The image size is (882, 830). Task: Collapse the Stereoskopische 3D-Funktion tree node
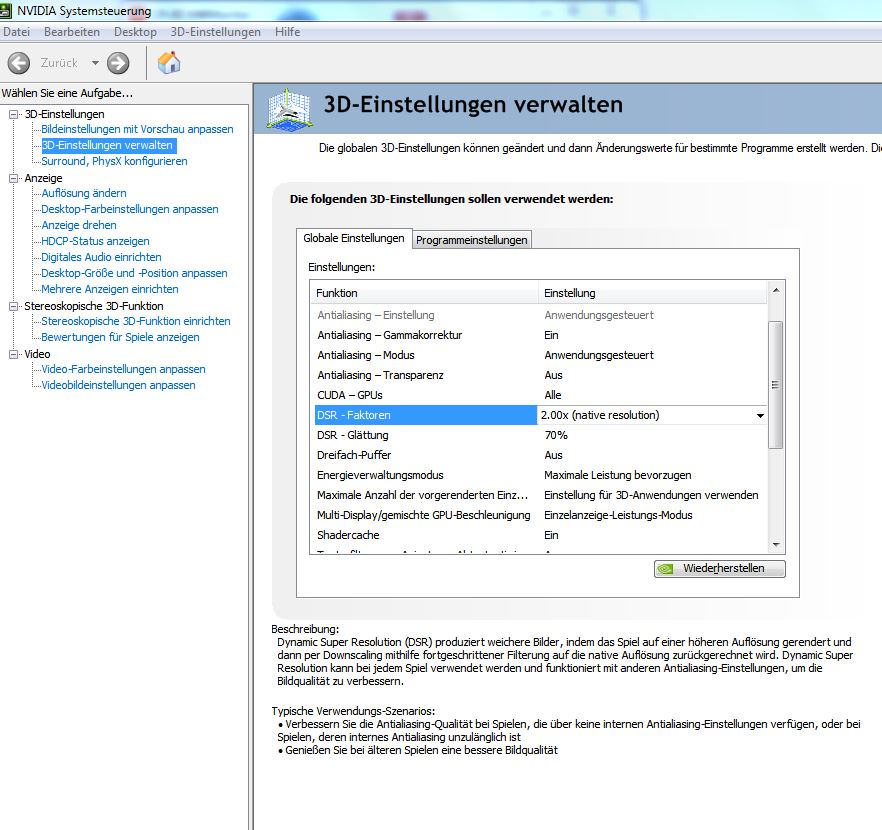[14, 306]
